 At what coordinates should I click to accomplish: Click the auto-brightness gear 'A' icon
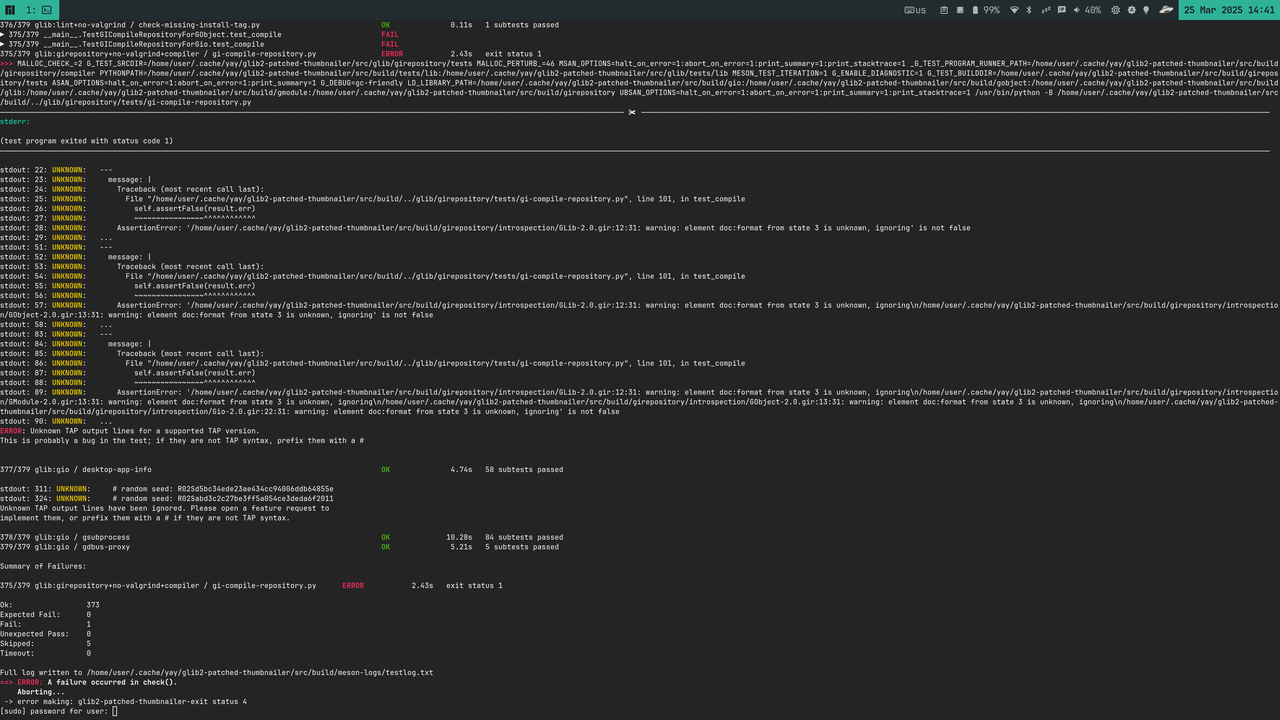tap(1131, 10)
